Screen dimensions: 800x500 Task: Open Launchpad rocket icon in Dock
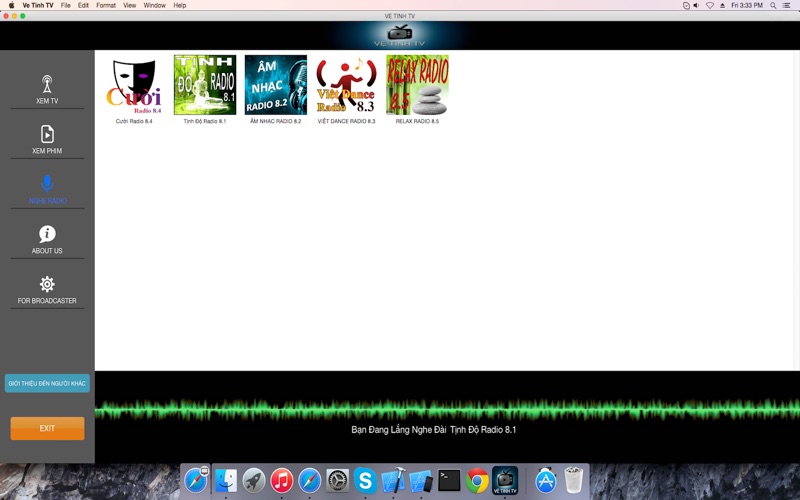254,480
